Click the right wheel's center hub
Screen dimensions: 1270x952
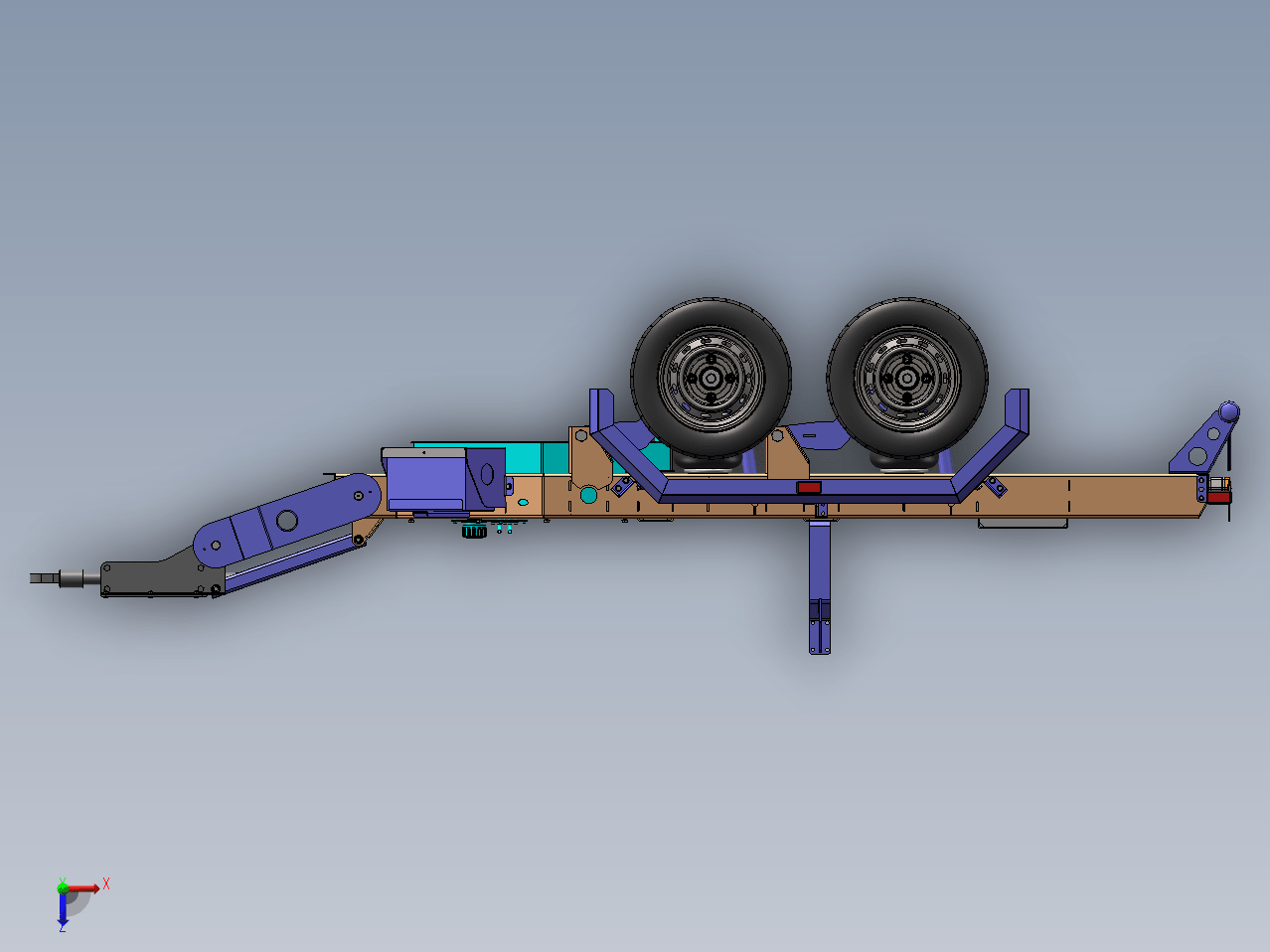(x=907, y=379)
